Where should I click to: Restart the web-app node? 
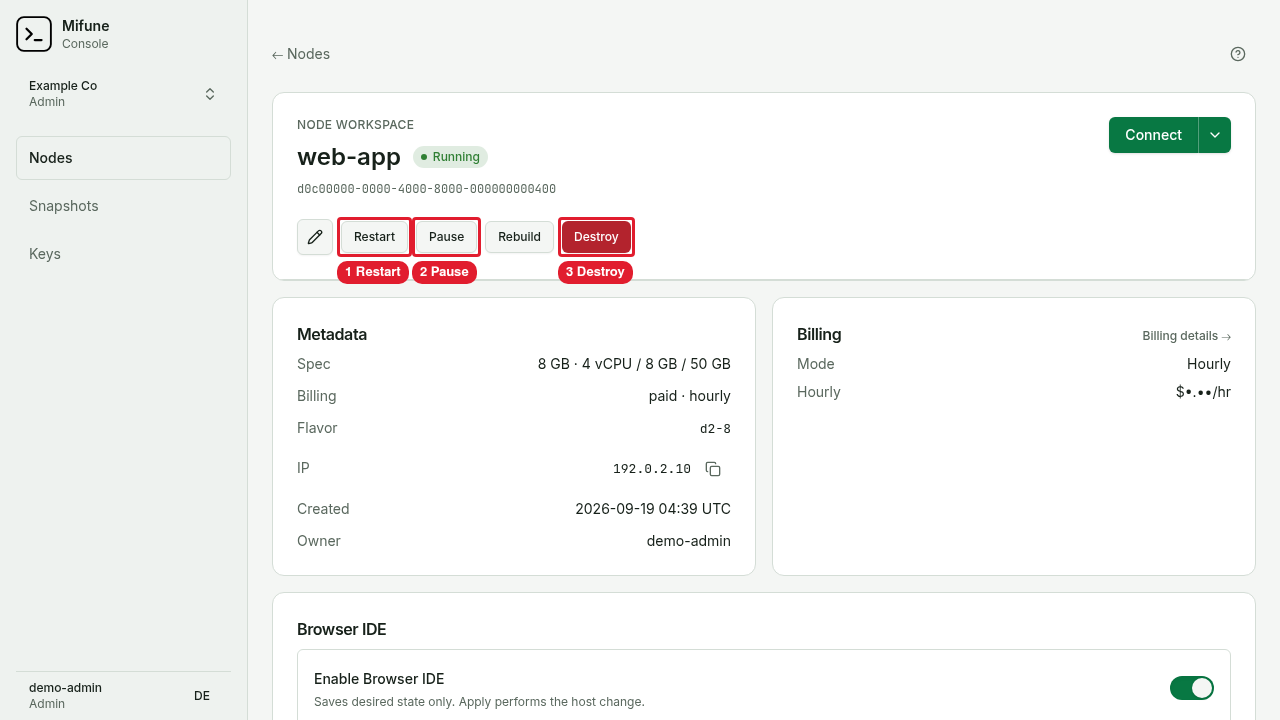[374, 237]
